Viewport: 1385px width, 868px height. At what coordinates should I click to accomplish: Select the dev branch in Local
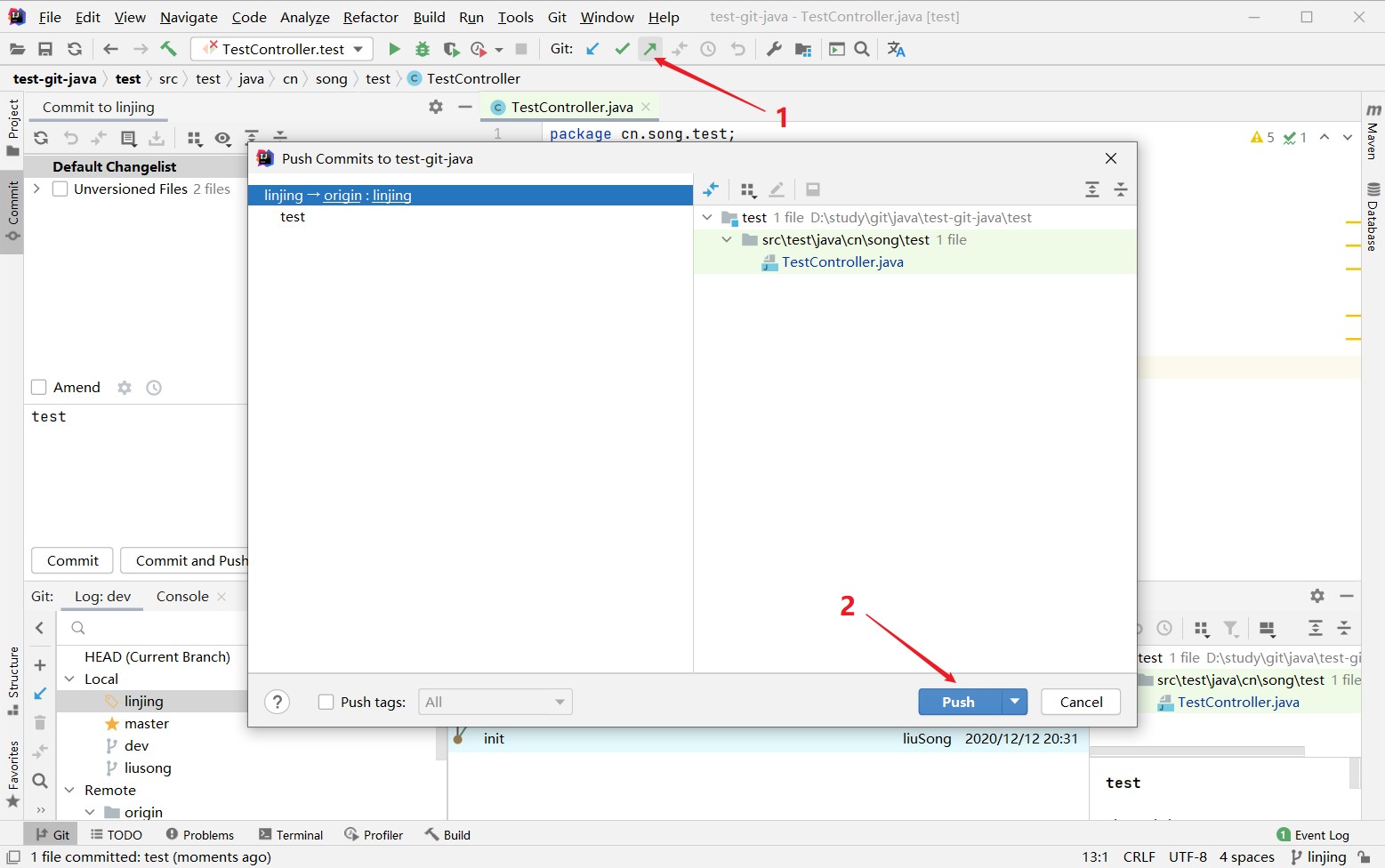point(136,745)
